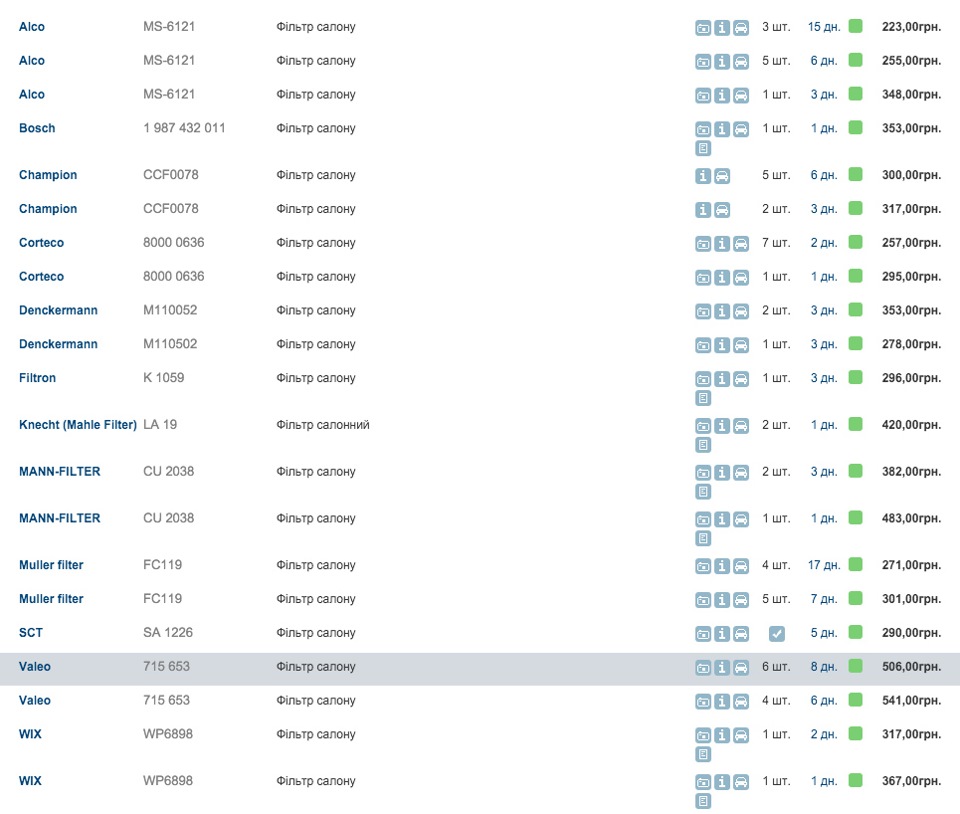Open Champion brand link in 300,00грн. row
This screenshot has height=814, width=960.
(48, 175)
